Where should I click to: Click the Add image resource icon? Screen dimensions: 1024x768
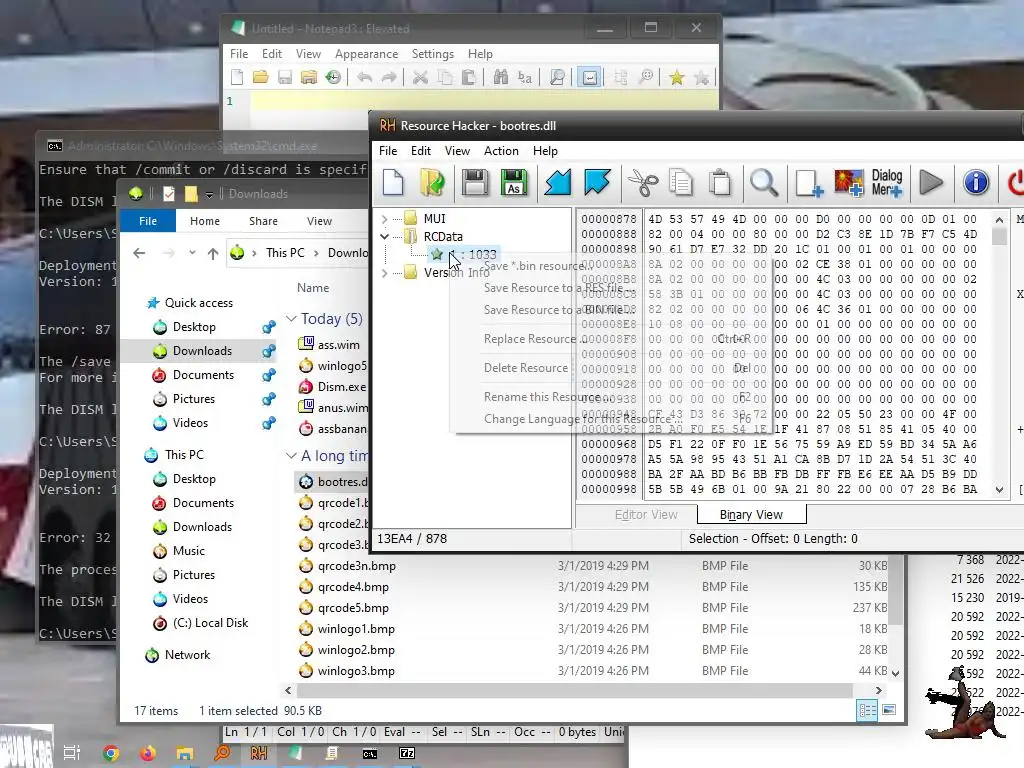[x=848, y=182]
